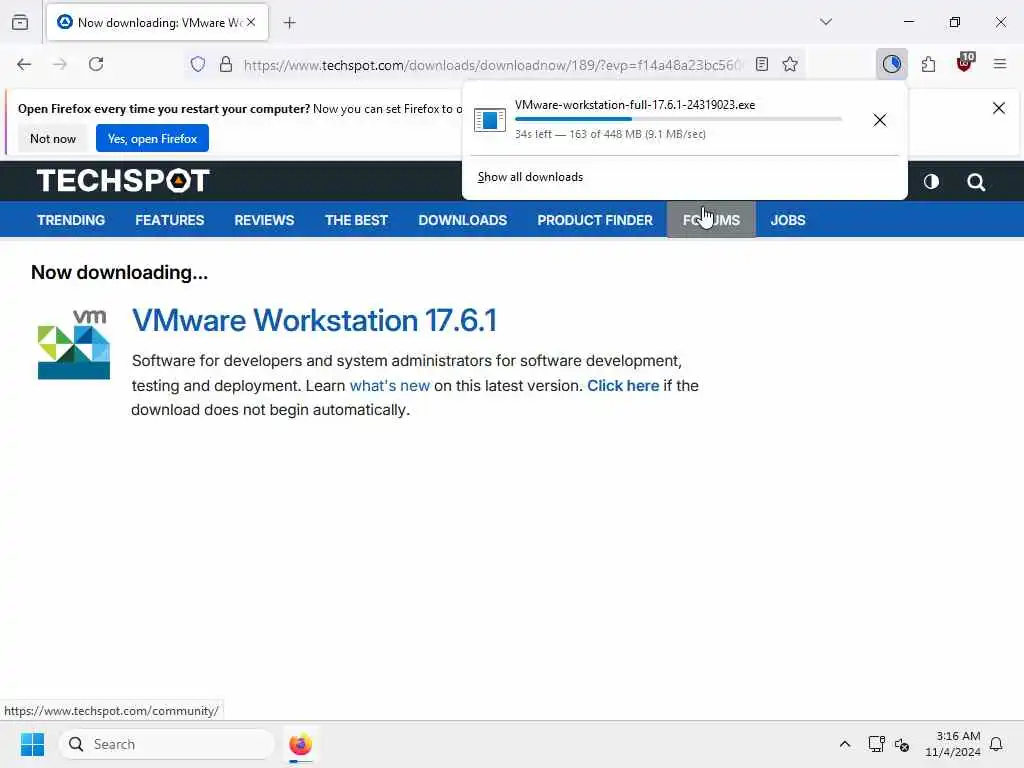1024x768 pixels.
Task: Cancel the VMware workstation download
Action: coord(880,120)
